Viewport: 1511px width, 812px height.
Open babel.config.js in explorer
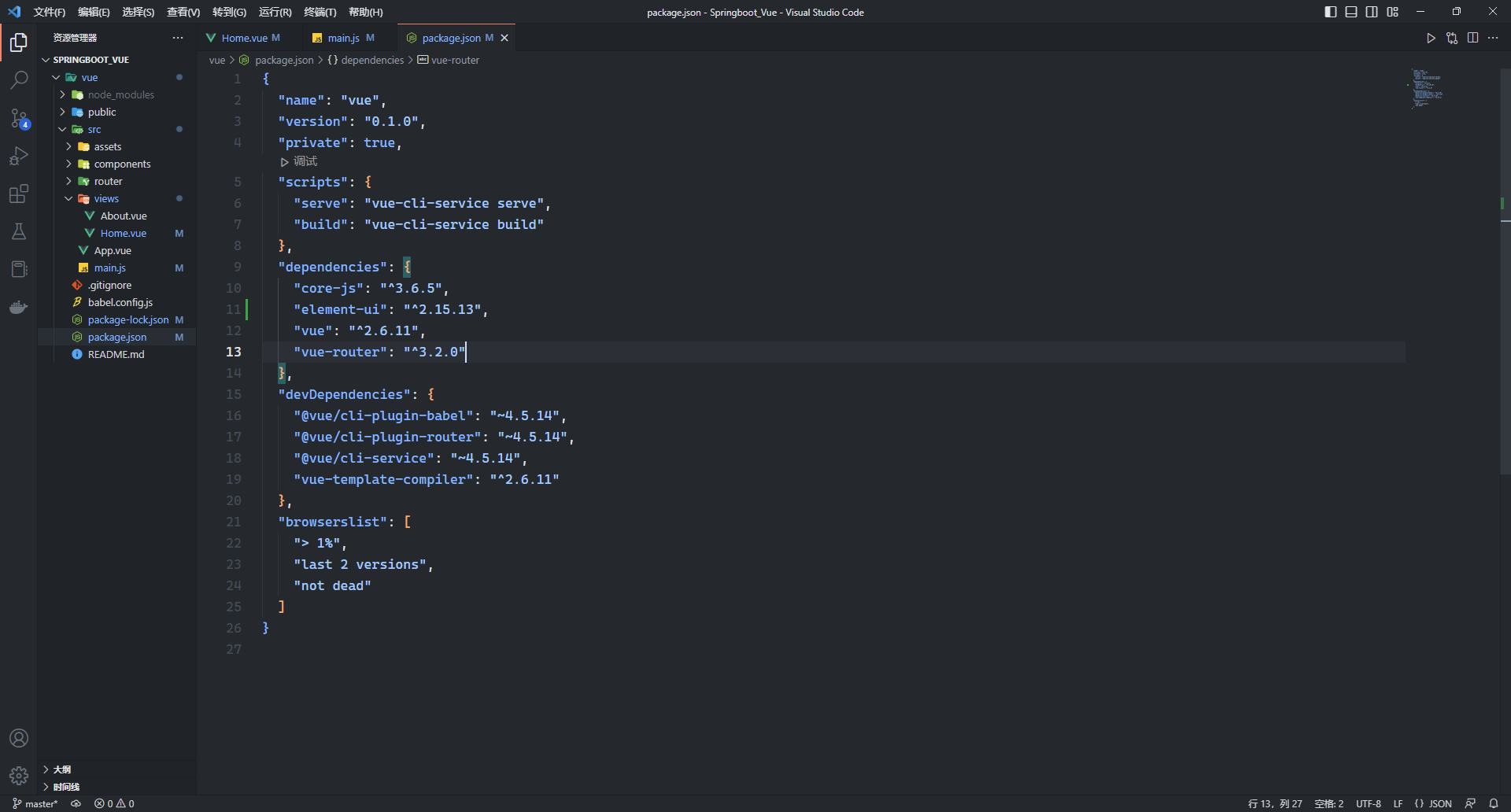tap(116, 302)
